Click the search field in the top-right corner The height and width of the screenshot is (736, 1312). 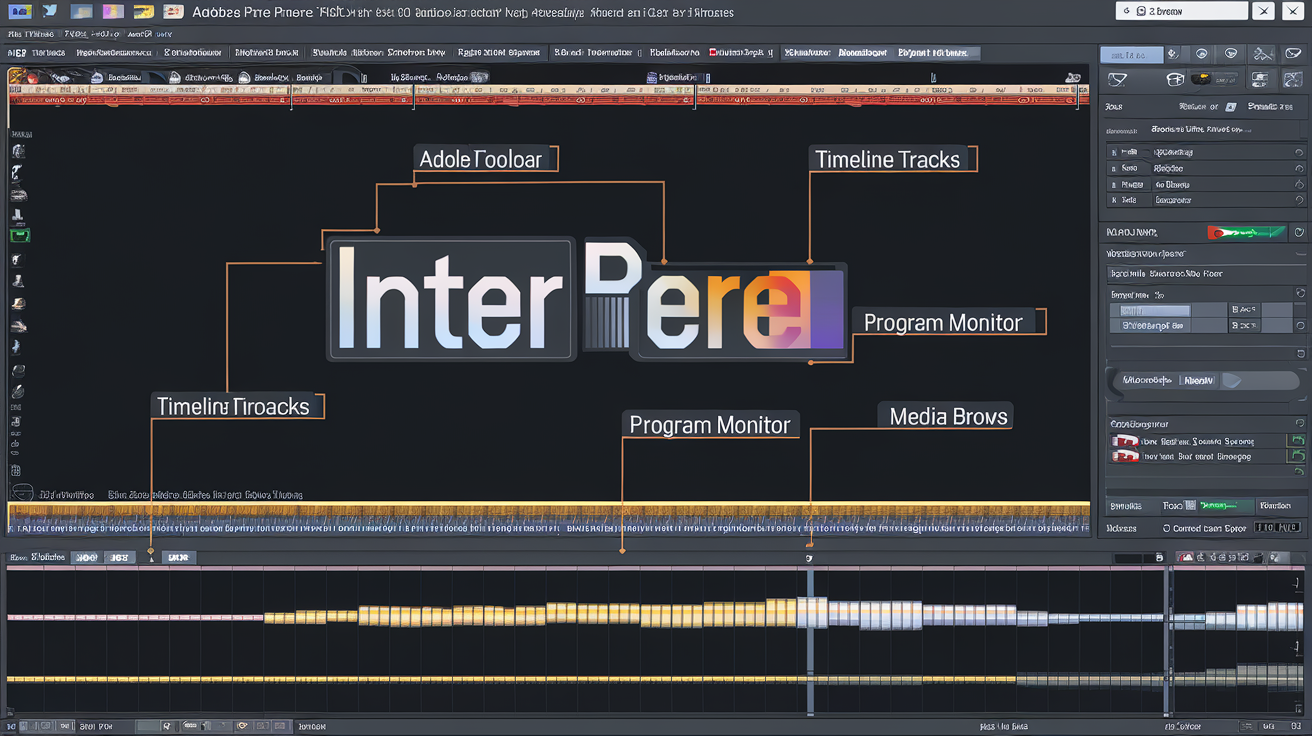1182,11
